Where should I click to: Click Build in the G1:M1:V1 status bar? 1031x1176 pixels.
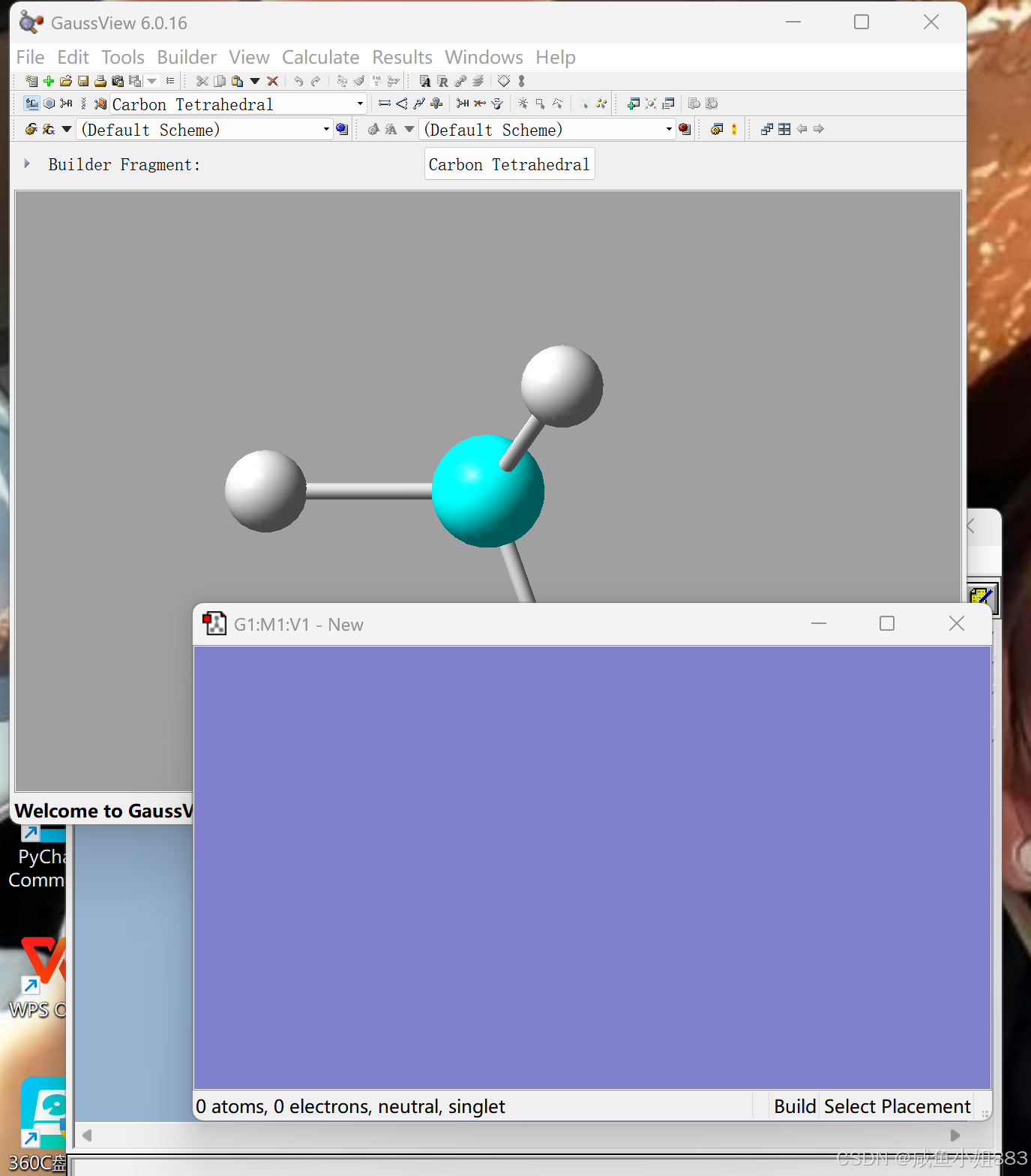click(x=795, y=1106)
